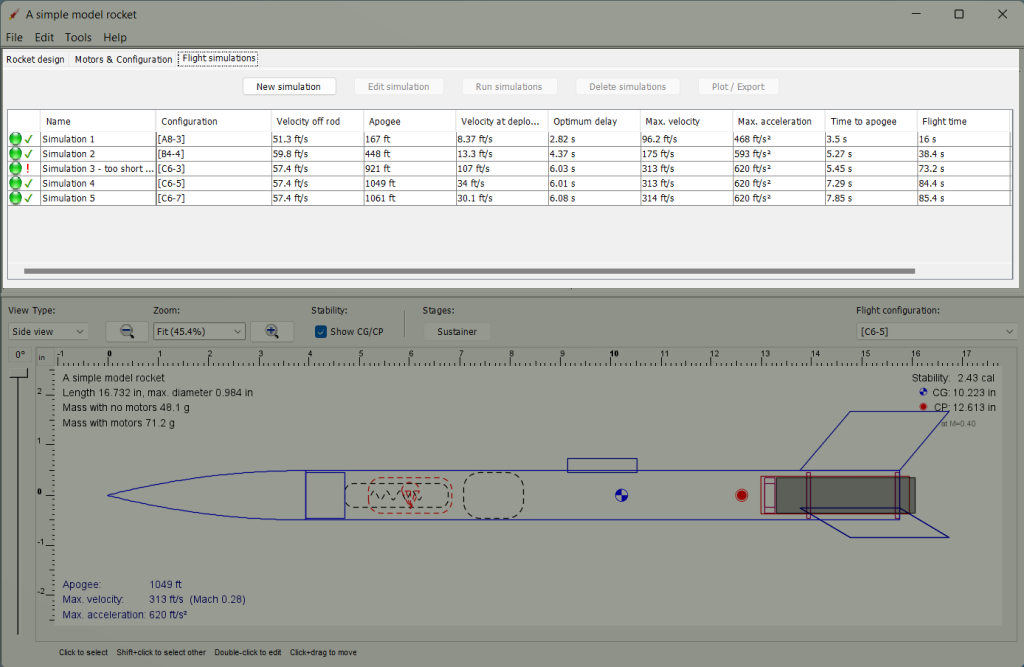Expand the Zoom Fit percentage dropdown
This screenshot has width=1024, height=667.
(x=199, y=331)
